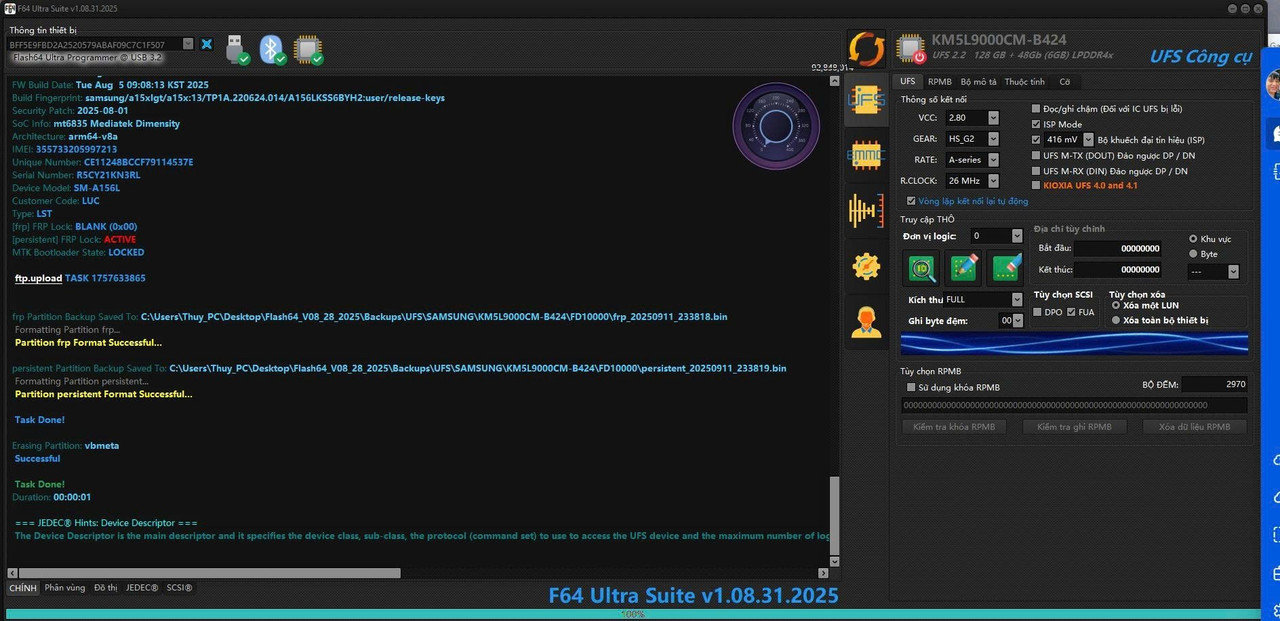Image resolution: width=1280 pixels, height=621 pixels.
Task: Click the orange refresh arrows icon
Action: (866, 48)
